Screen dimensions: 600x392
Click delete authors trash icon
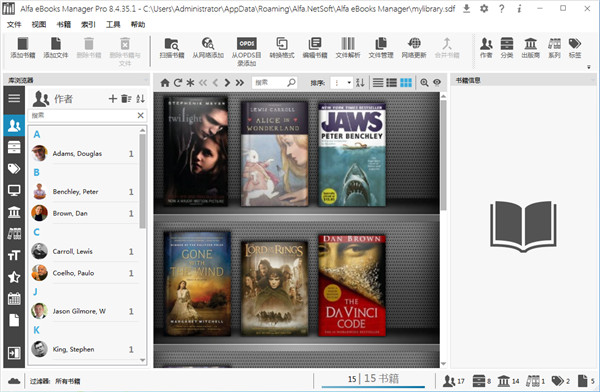click(x=126, y=99)
